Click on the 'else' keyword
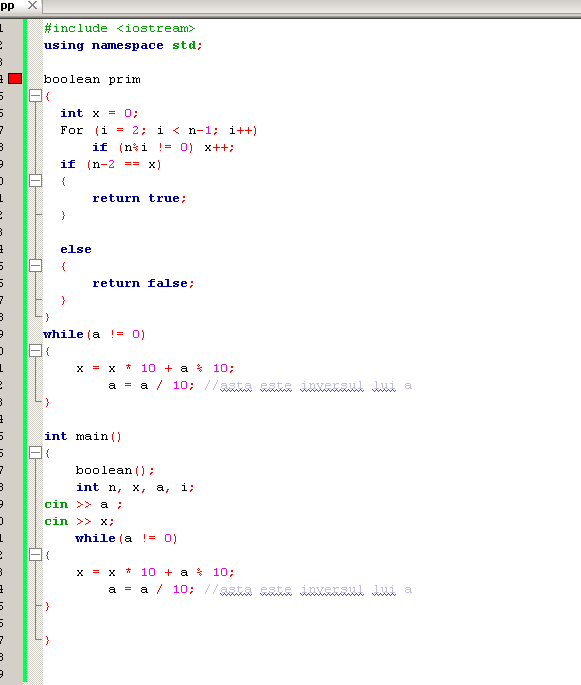The width and height of the screenshot is (581, 685). tap(76, 249)
